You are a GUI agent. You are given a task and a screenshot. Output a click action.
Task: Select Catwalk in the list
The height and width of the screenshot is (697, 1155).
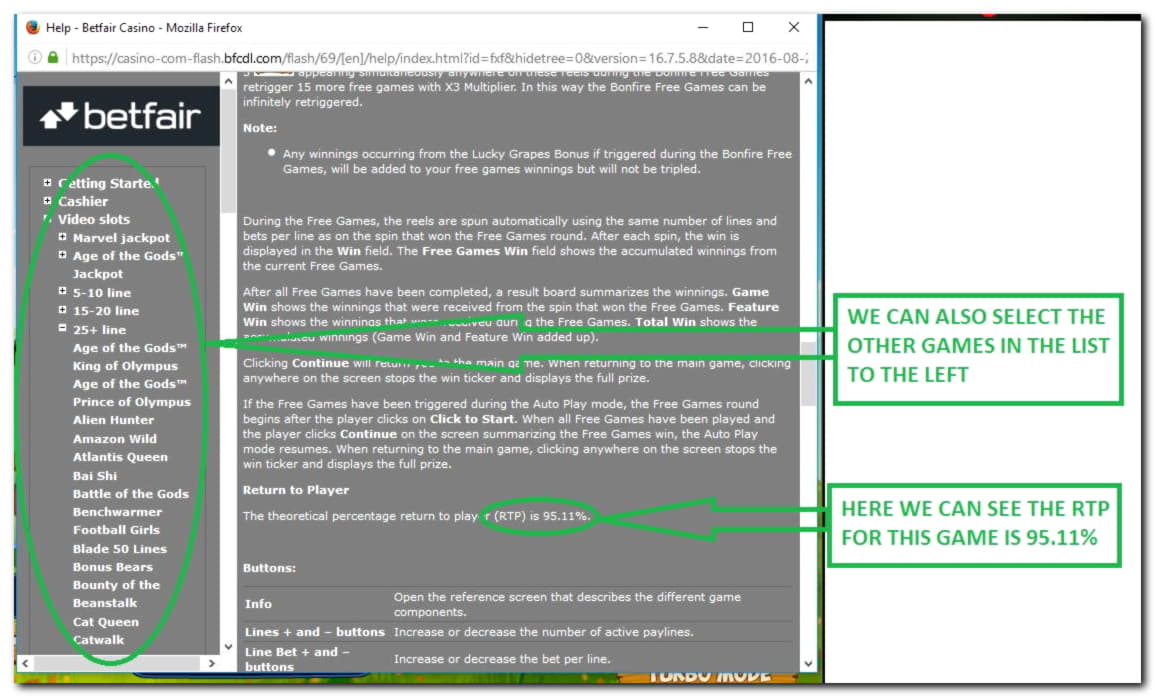coord(99,640)
